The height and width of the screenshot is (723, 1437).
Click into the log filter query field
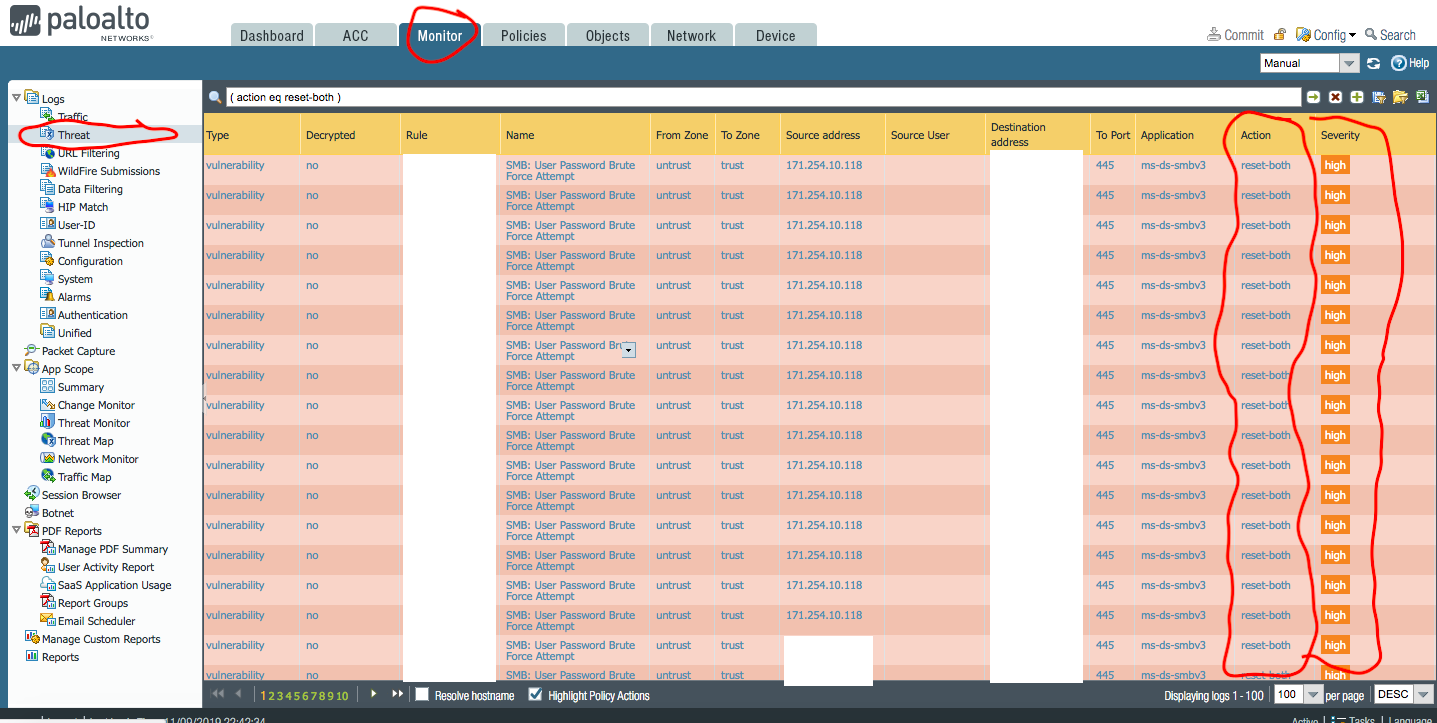coord(760,97)
